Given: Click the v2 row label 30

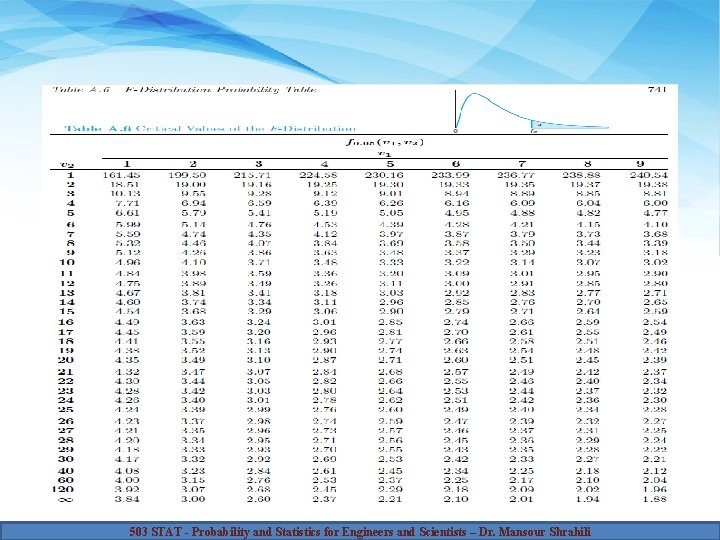Looking at the screenshot, I should (x=66, y=459).
